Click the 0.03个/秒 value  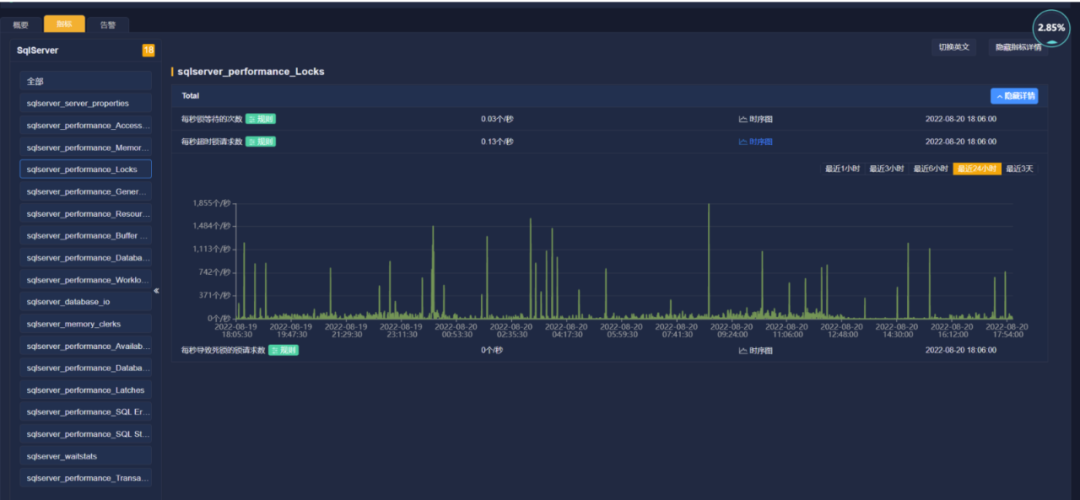[497, 119]
